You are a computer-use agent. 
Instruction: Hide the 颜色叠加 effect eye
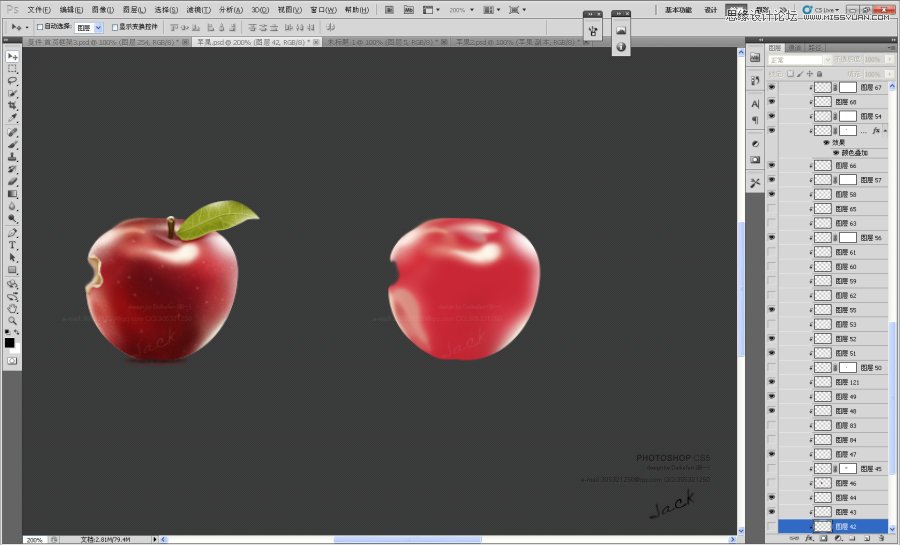[836, 153]
